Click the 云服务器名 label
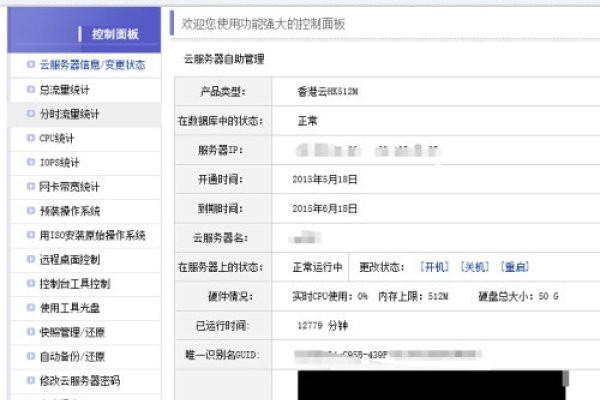Viewport: 600px width, 400px height. pyautogui.click(x=220, y=238)
